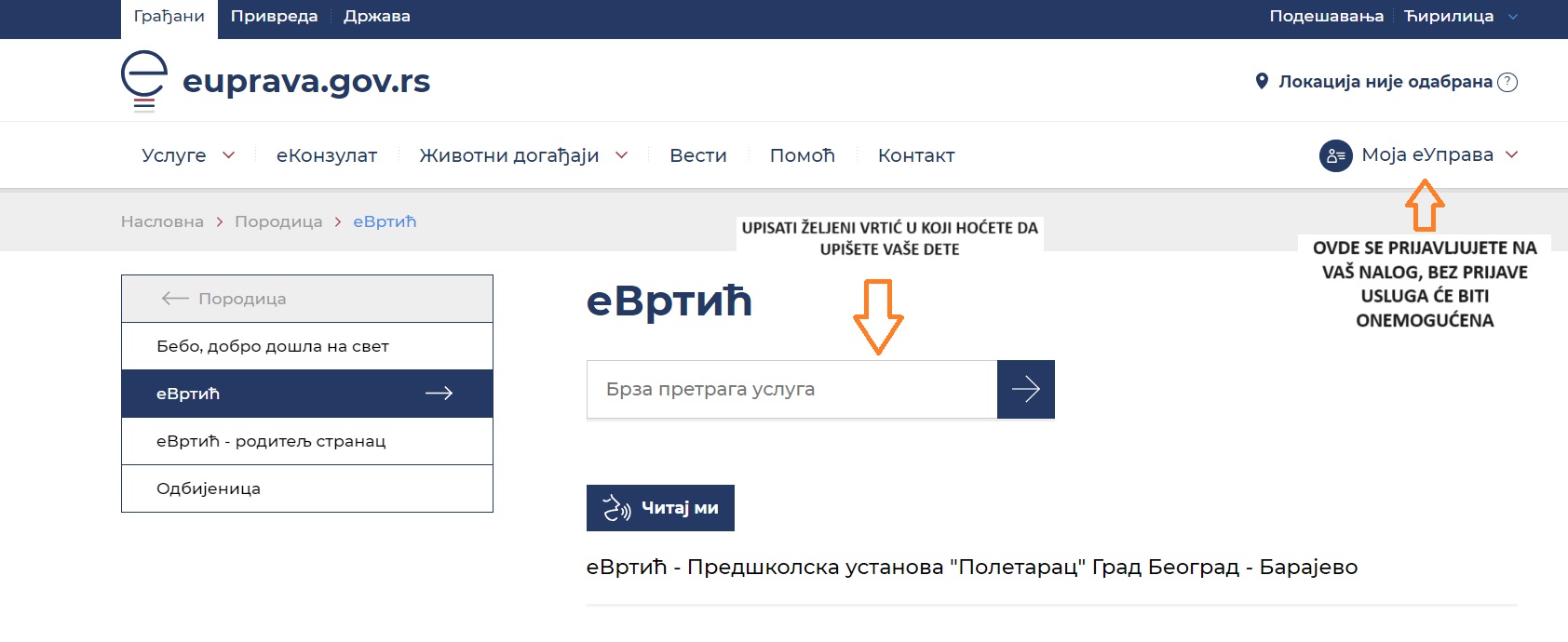Click the Читај ми button

660,508
